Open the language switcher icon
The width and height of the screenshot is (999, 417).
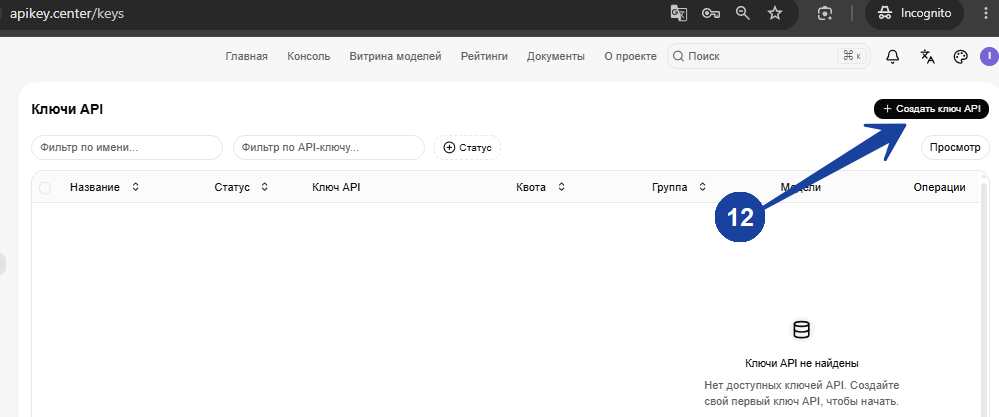pos(927,57)
